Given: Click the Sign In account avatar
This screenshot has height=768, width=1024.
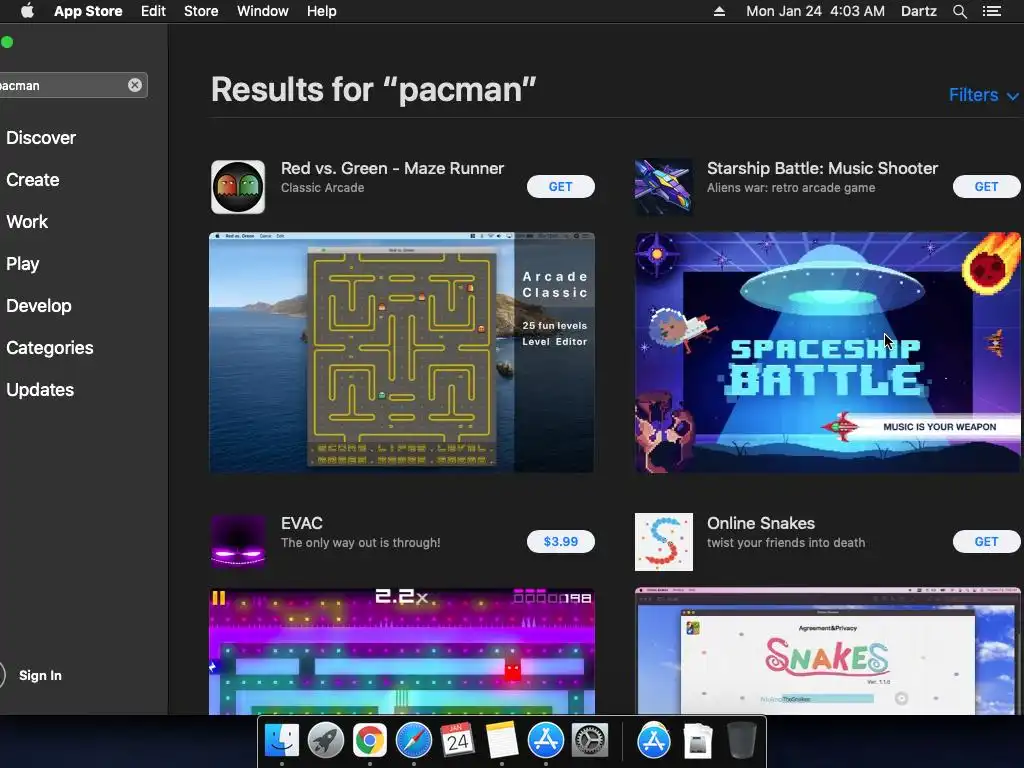Looking at the screenshot, I should (1, 675).
